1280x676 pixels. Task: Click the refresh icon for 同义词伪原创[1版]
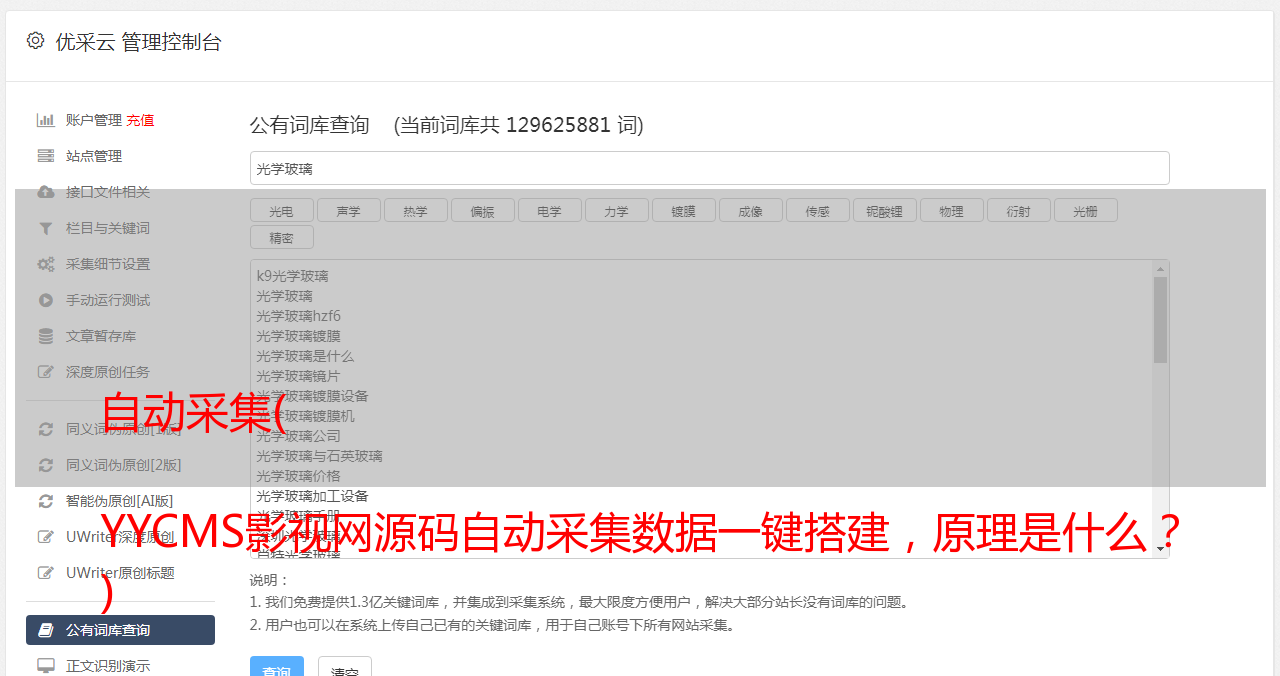pyautogui.click(x=46, y=429)
